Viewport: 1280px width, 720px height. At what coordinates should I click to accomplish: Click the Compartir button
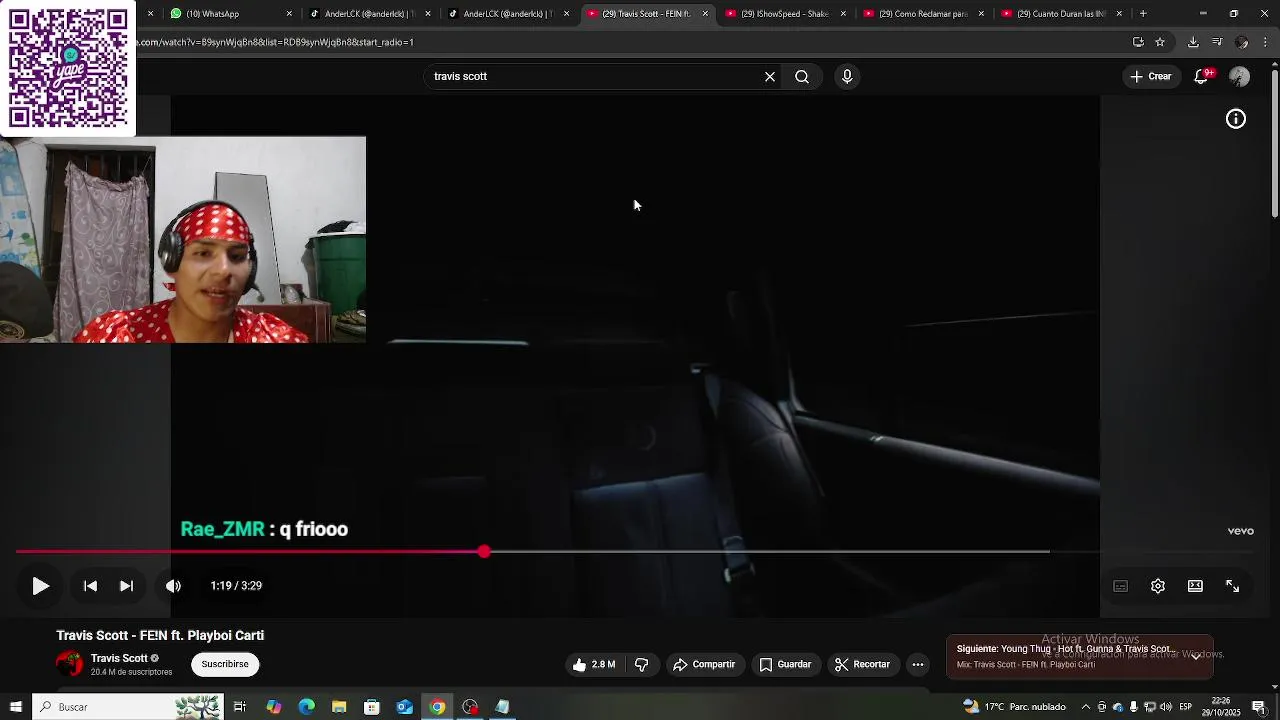[704, 664]
